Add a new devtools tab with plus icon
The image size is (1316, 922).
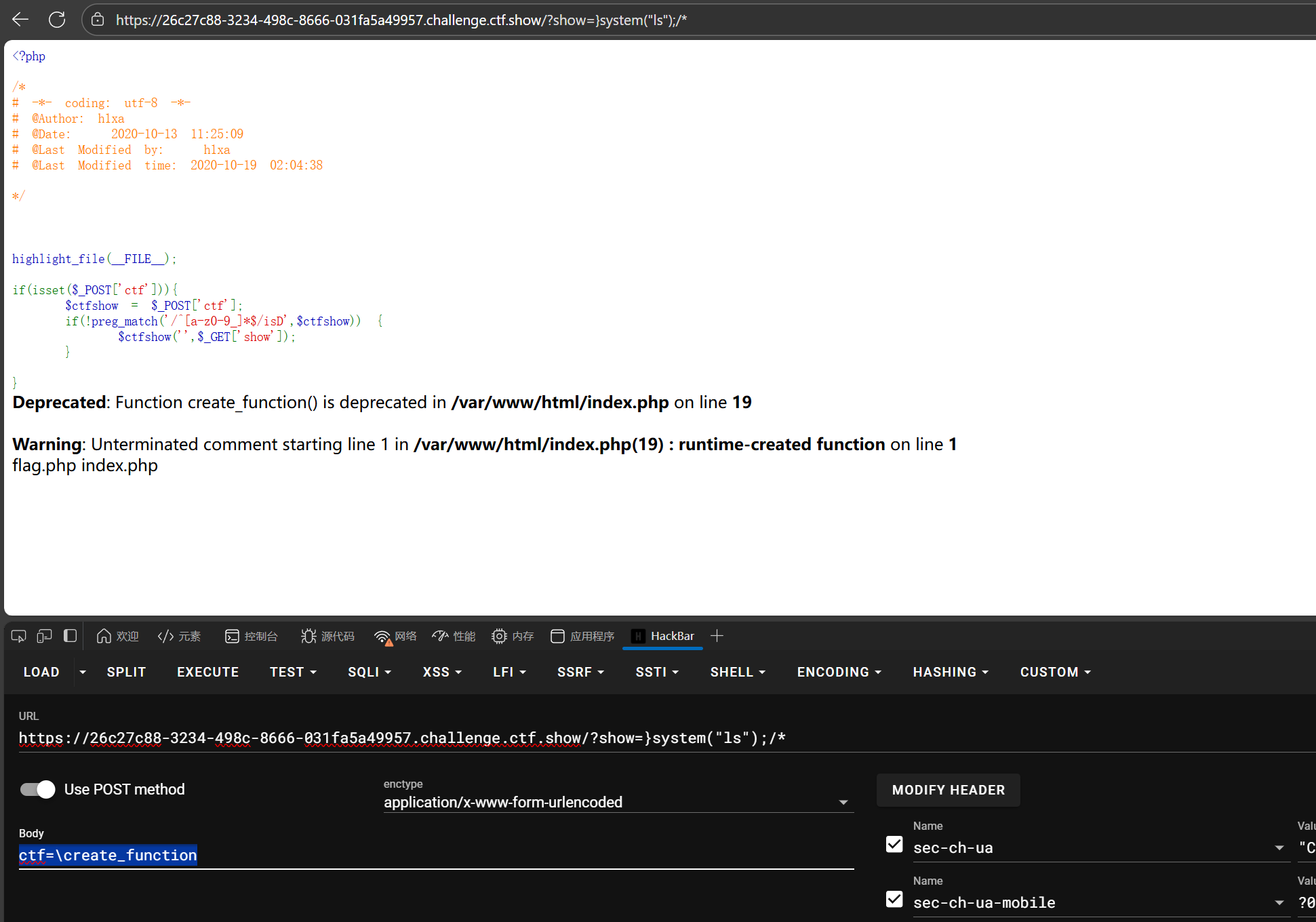point(717,636)
